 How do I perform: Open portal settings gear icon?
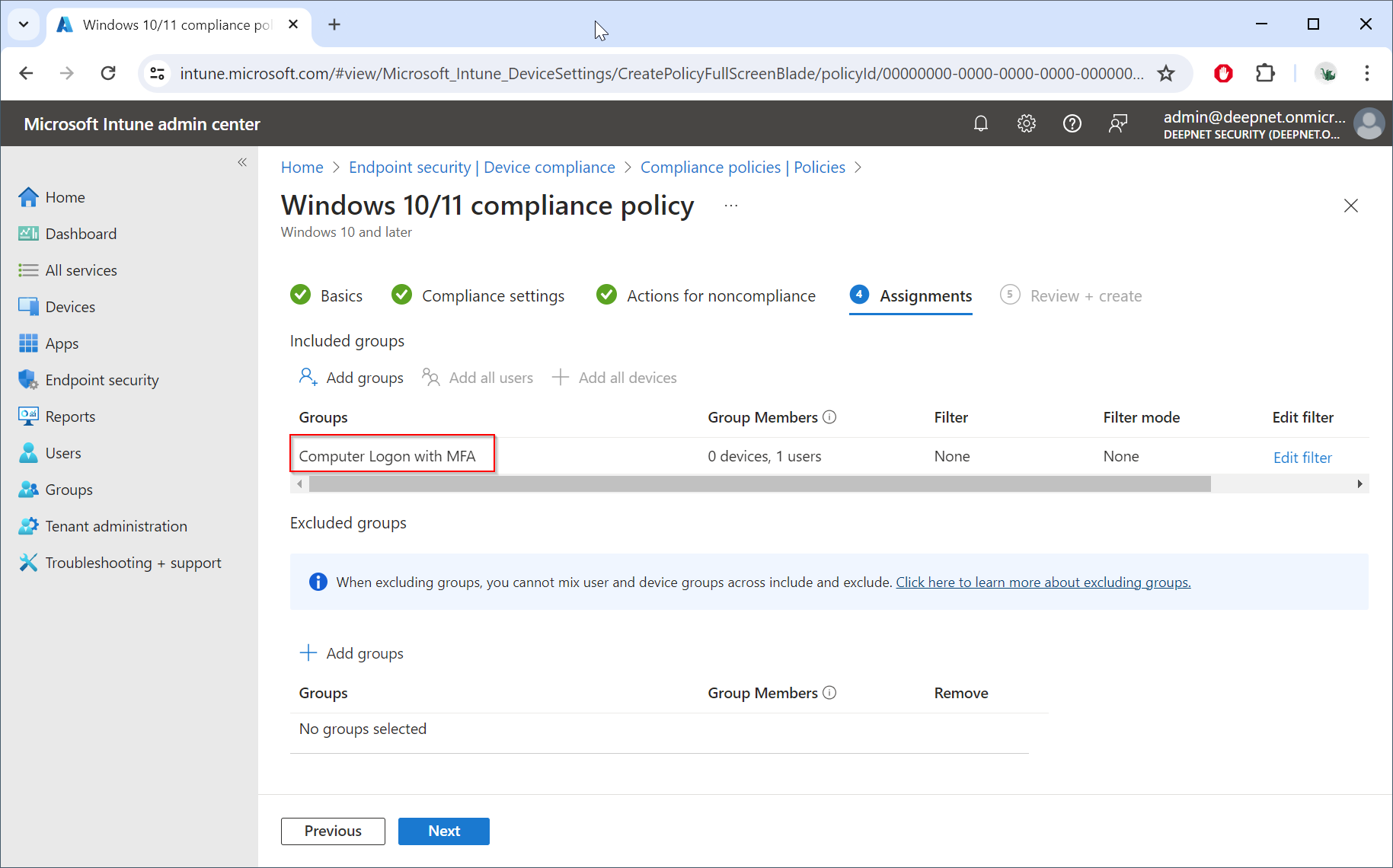click(x=1027, y=123)
